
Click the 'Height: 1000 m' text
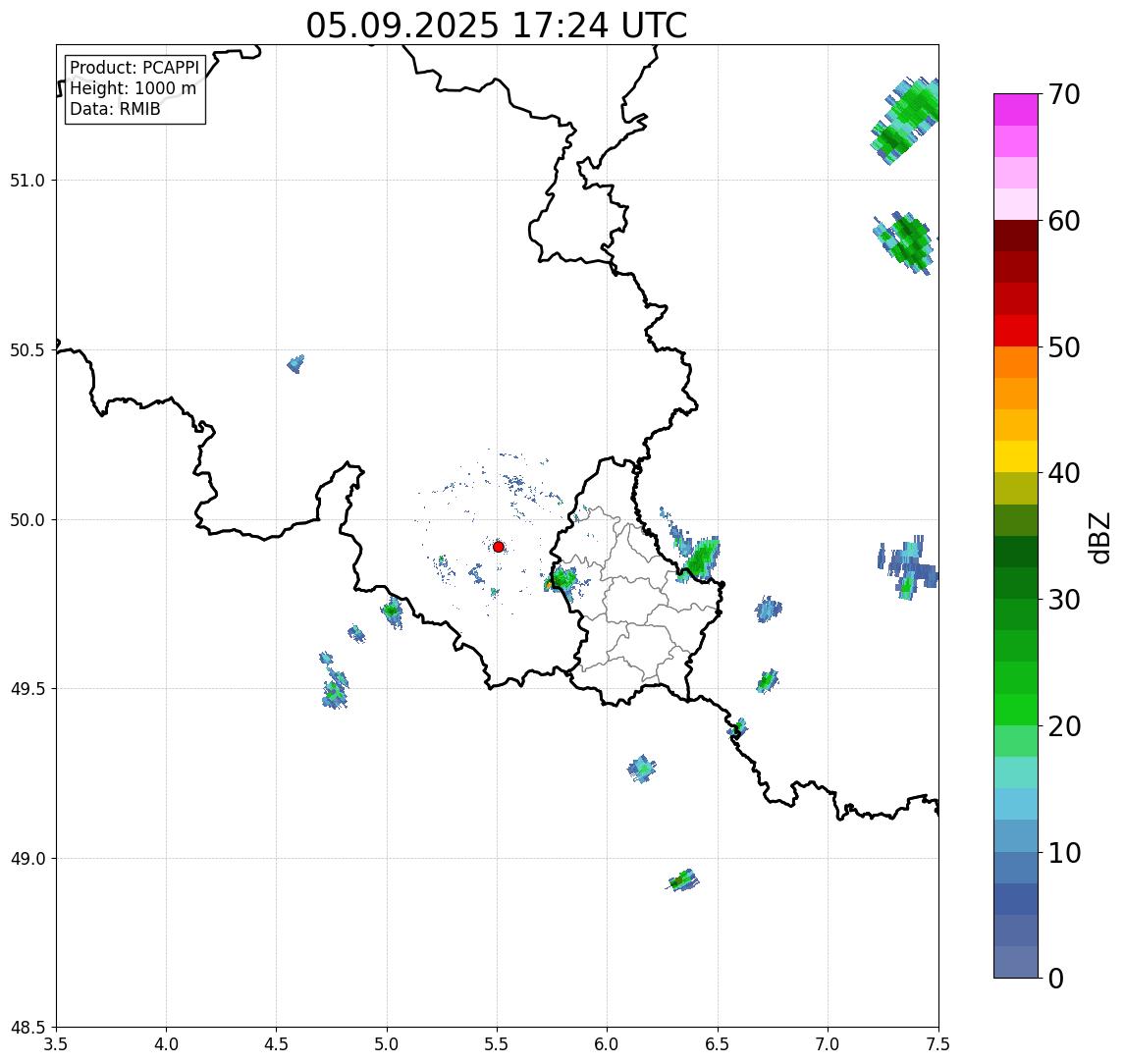[133, 88]
